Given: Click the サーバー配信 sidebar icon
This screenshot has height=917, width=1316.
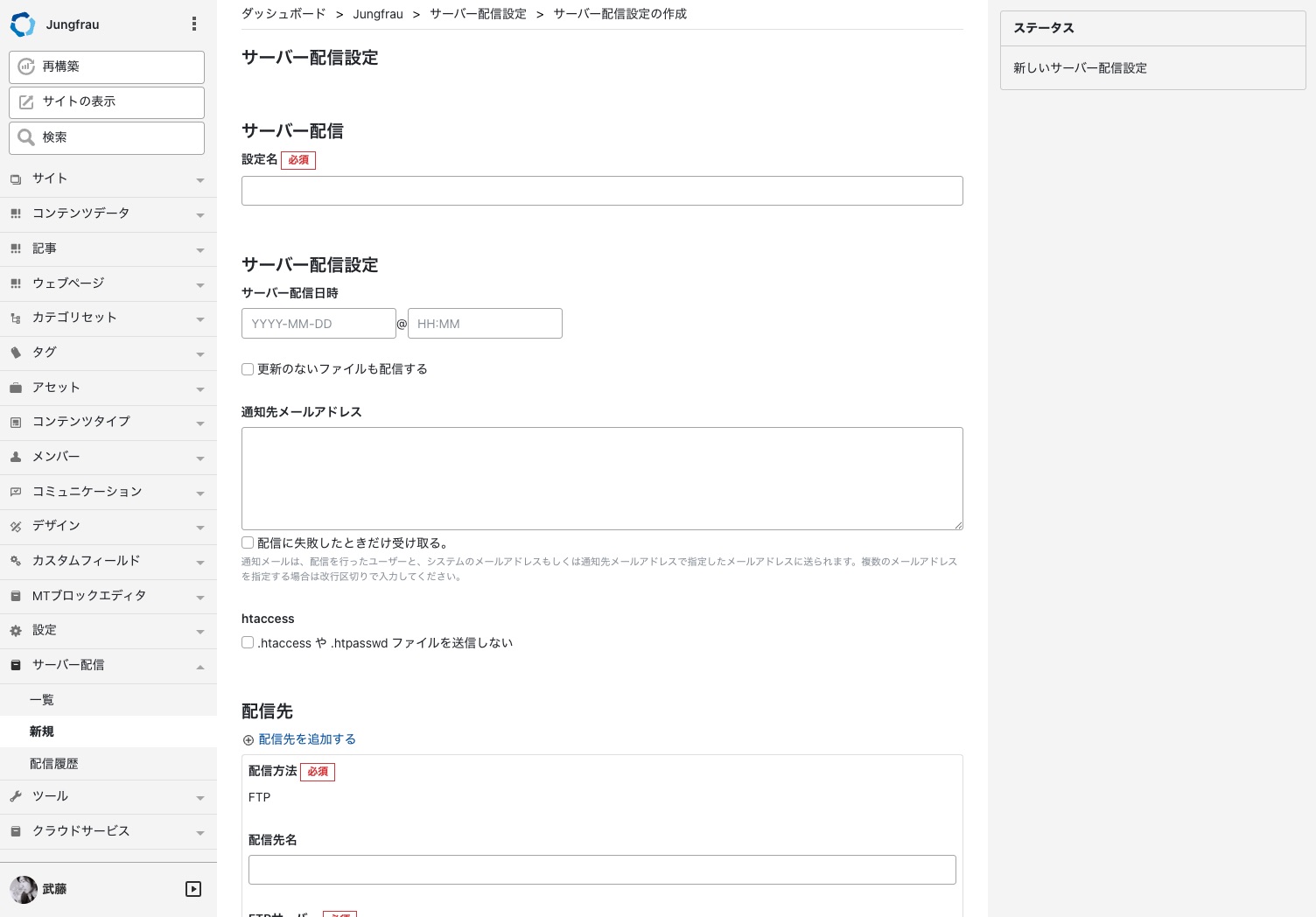Looking at the screenshot, I should 16,665.
